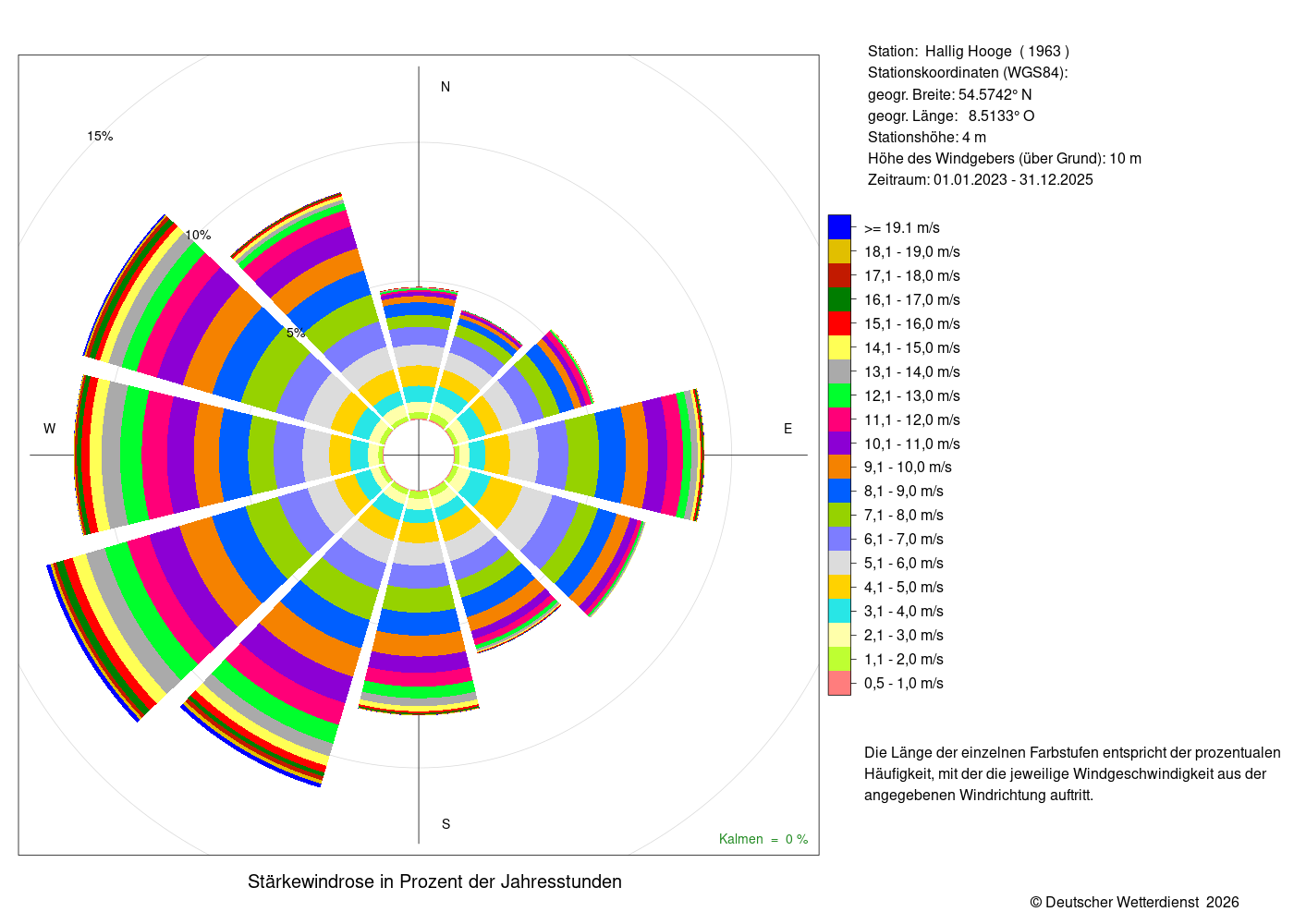Select the pink 11,1 - 12,0 m/s swatch
Image resolution: width=1294 pixels, height=924 pixels.
pyautogui.click(x=839, y=419)
